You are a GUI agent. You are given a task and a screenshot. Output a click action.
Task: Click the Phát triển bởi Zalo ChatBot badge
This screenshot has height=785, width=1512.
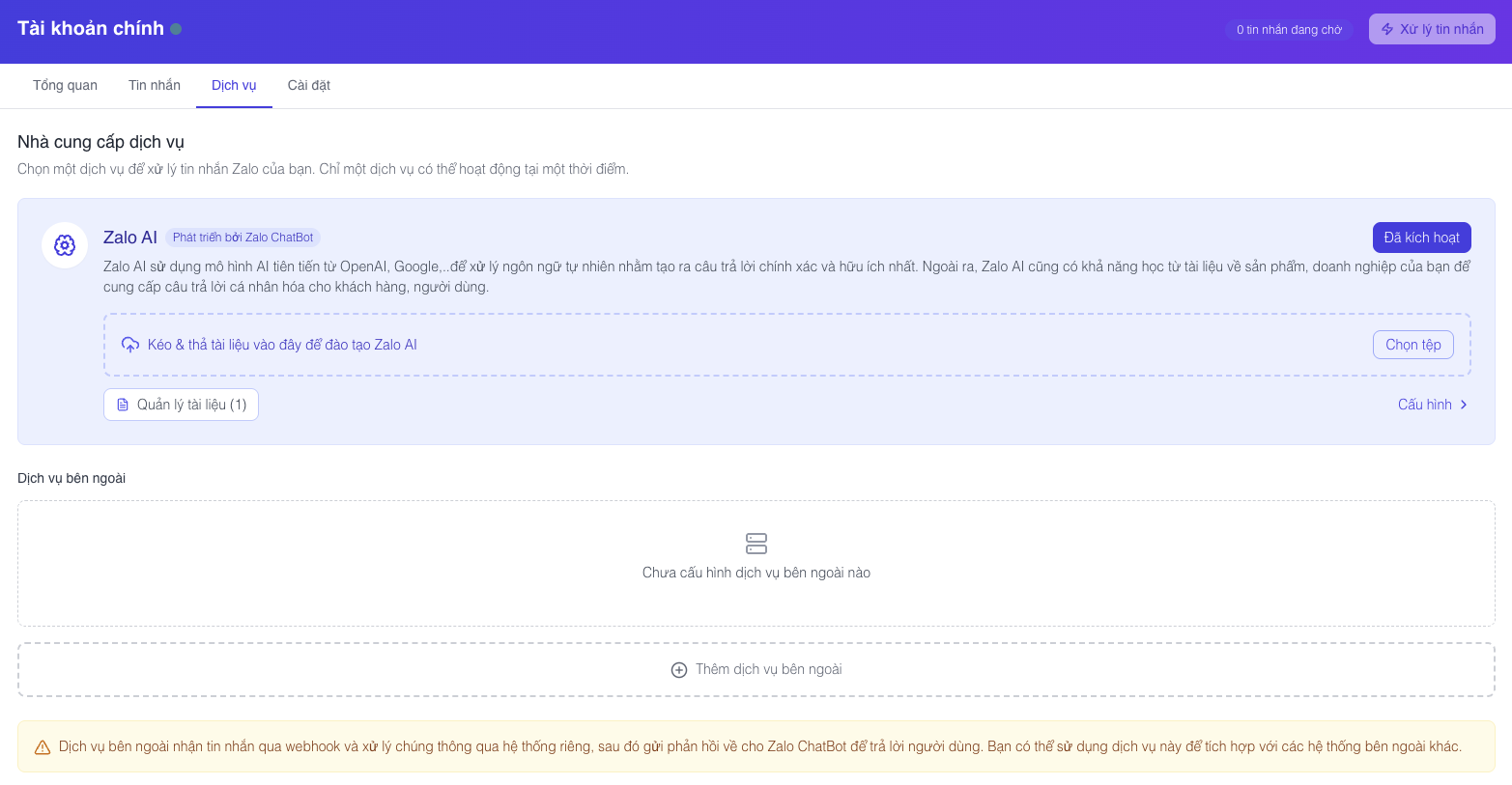[242, 238]
